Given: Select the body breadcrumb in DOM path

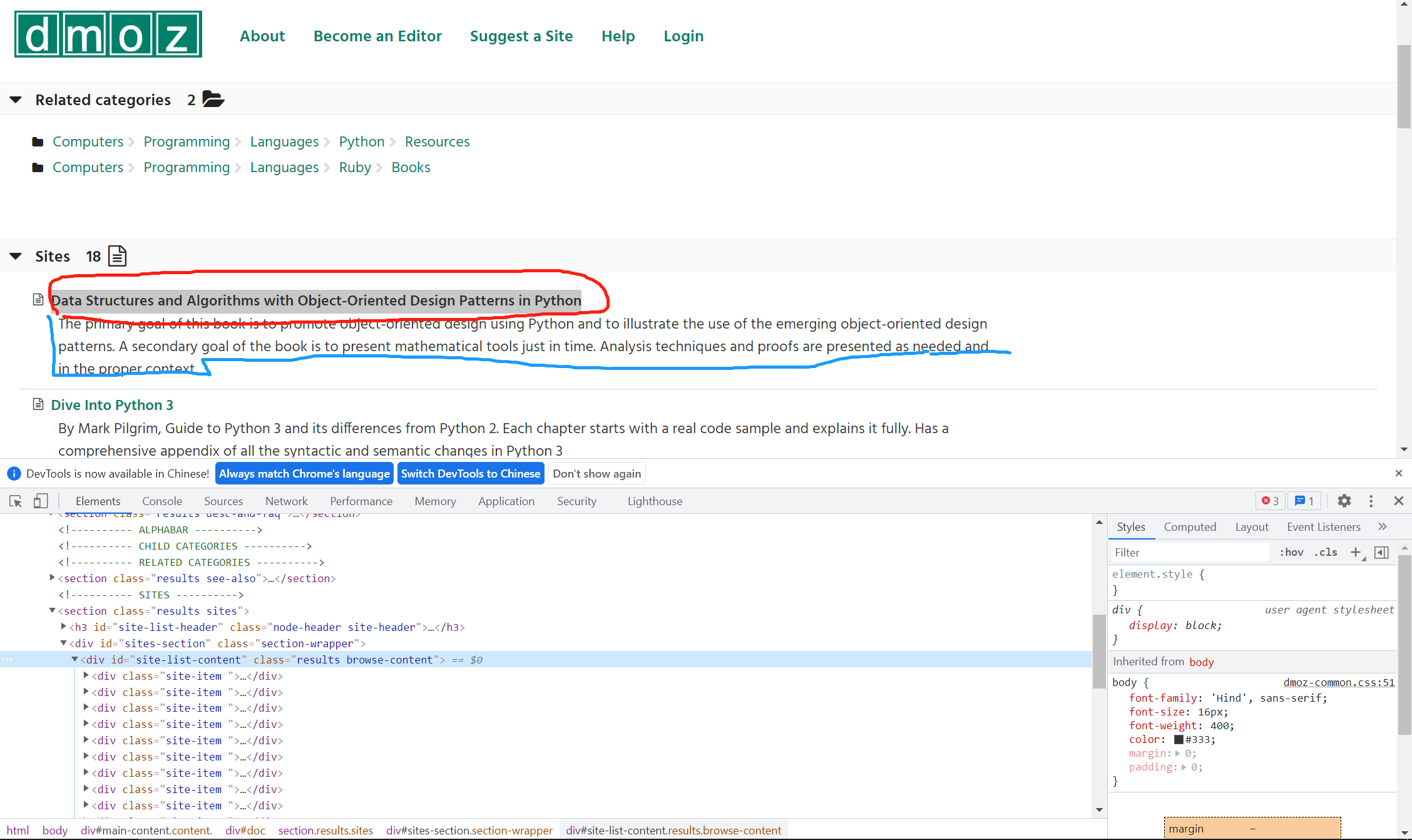Looking at the screenshot, I should click(55, 830).
